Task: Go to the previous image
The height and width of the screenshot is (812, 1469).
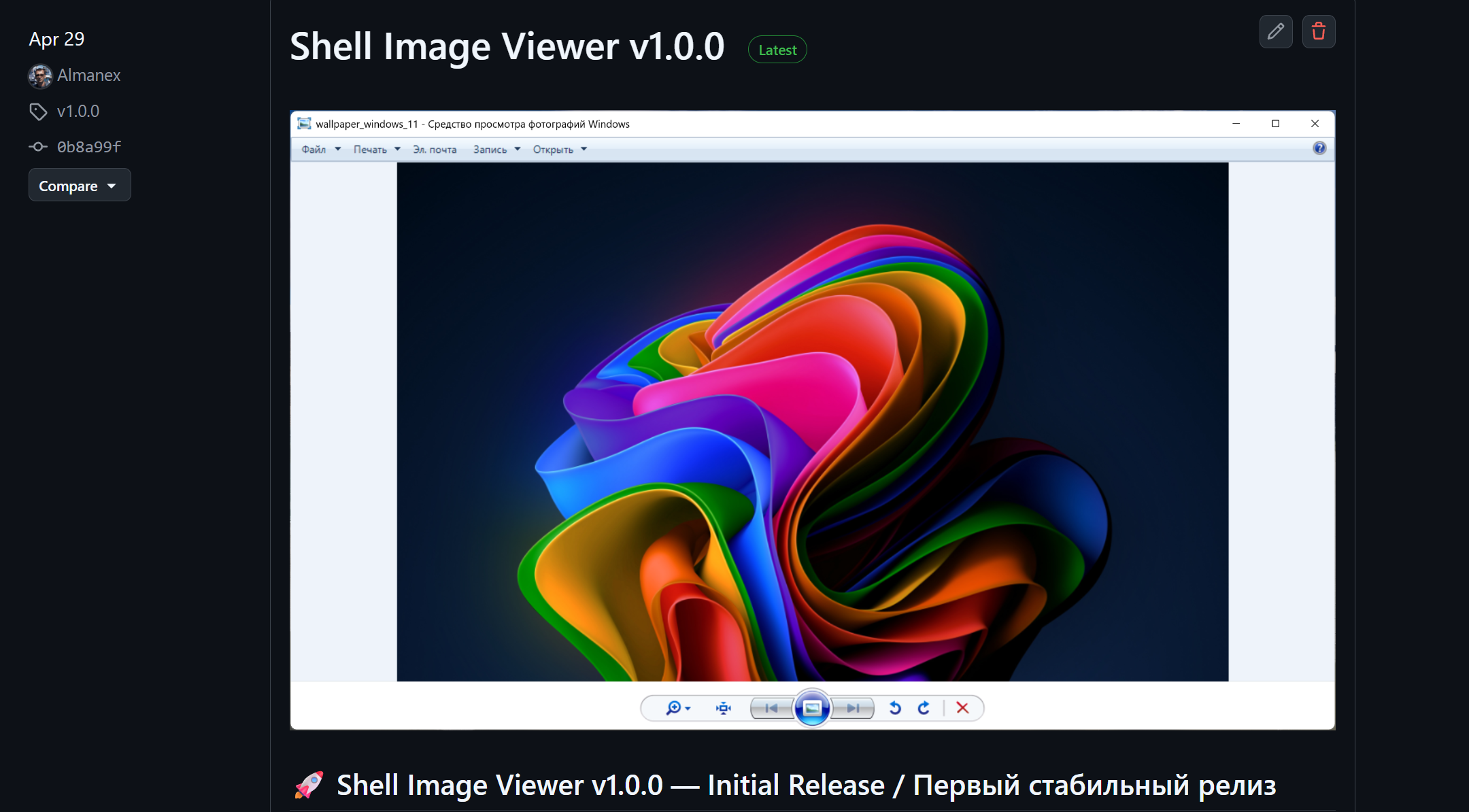Action: click(x=771, y=708)
